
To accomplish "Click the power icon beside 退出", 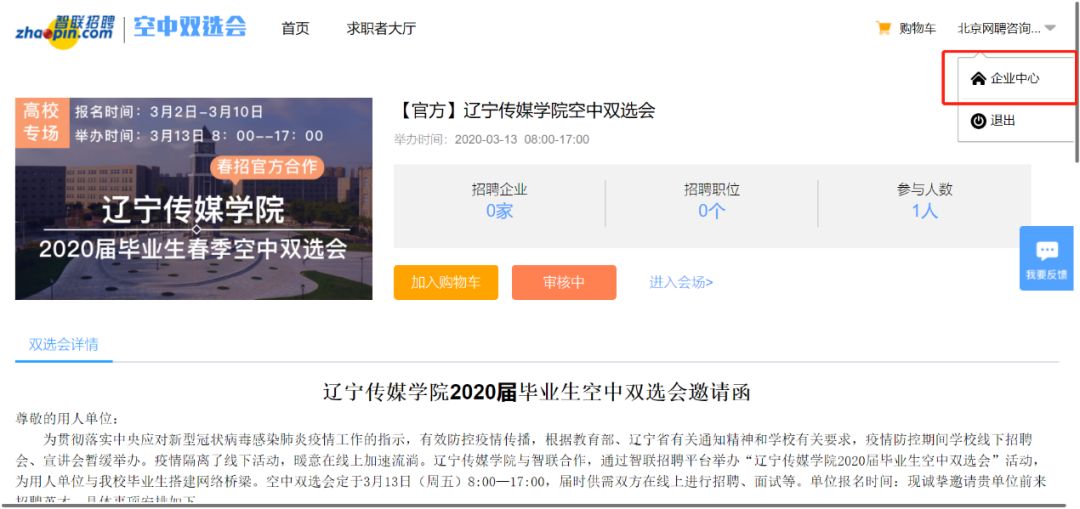I will [x=978, y=121].
